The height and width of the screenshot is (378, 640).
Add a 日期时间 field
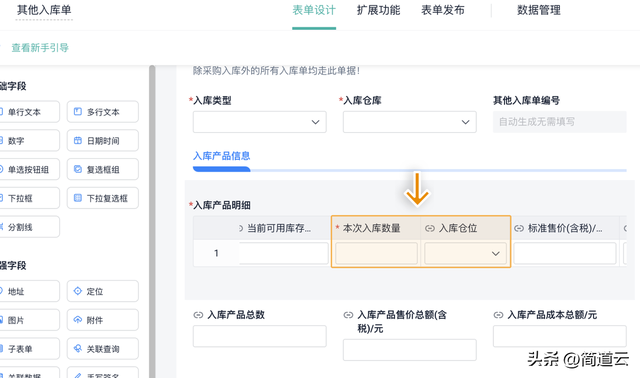[103, 140]
